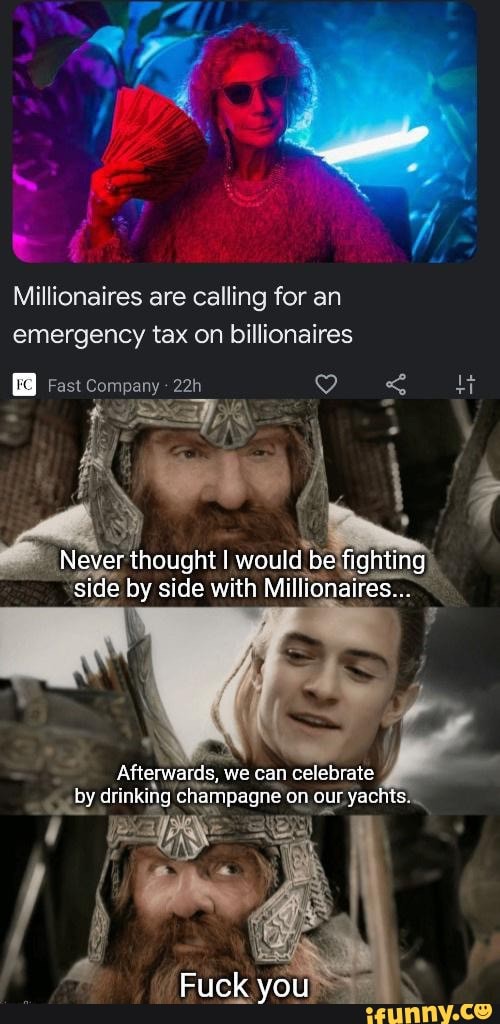Tap the final Gimli meme panel

[x=250, y=909]
